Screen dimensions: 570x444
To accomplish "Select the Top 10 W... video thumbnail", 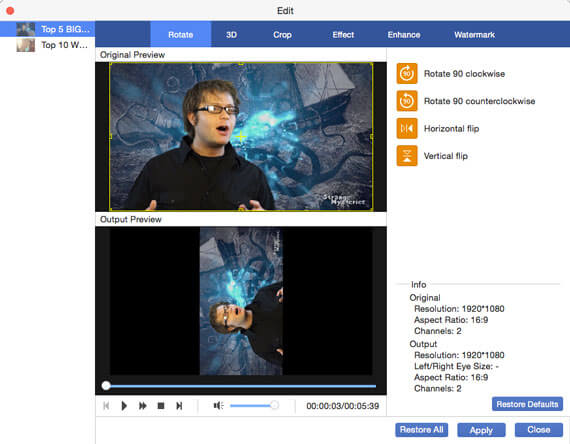I will point(25,45).
